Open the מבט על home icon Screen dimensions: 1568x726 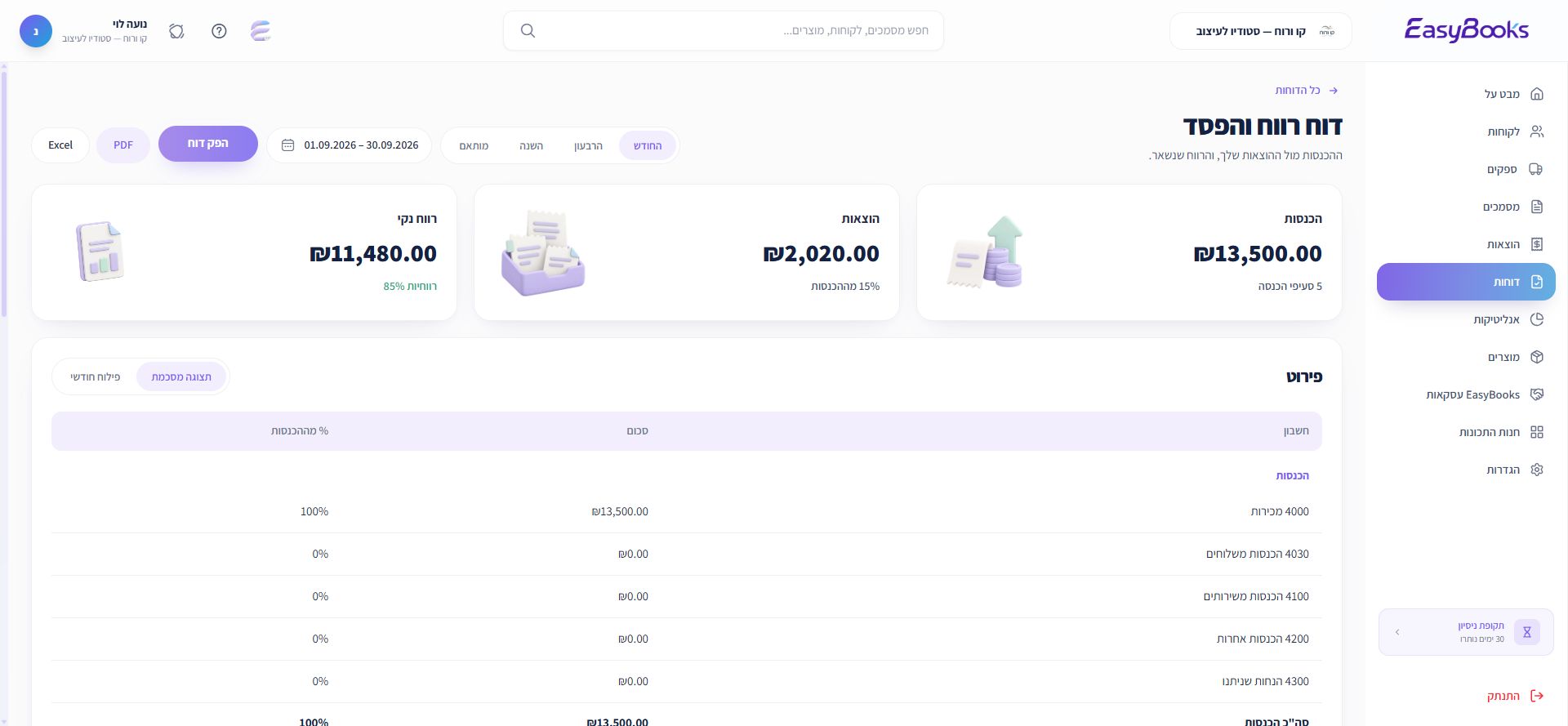pos(1536,94)
